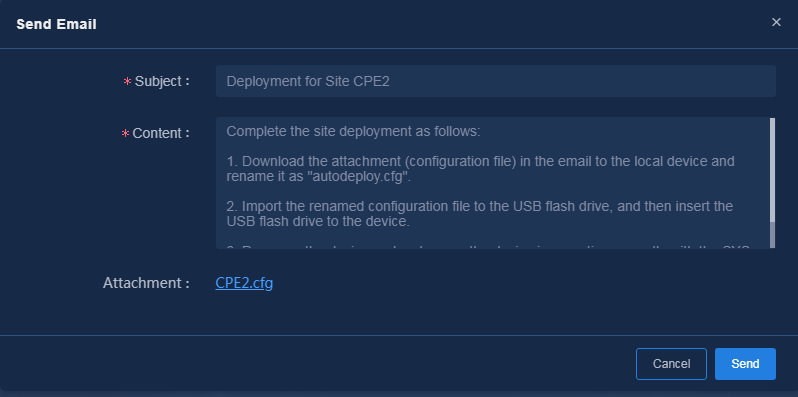Click "USB flash drive to the device" line

point(318,221)
